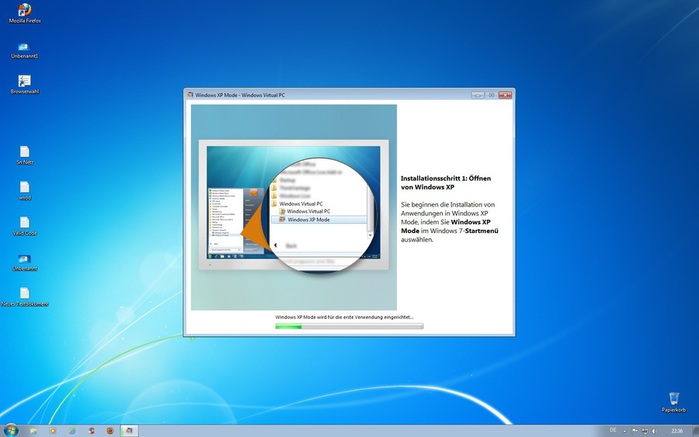Open the Browserwahl desktop shortcut

coord(25,85)
